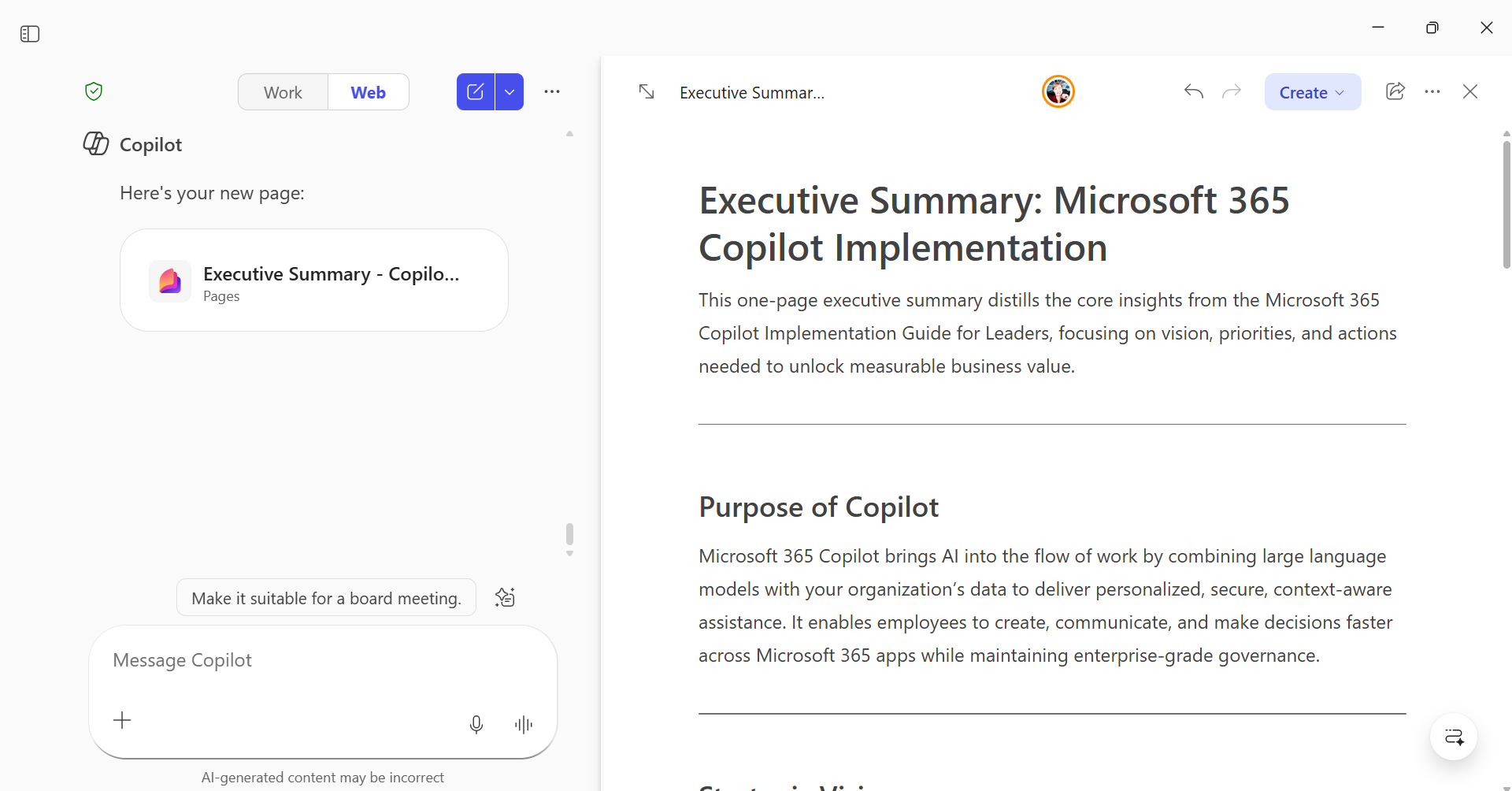
Task: Switch to Web mode
Action: point(368,92)
